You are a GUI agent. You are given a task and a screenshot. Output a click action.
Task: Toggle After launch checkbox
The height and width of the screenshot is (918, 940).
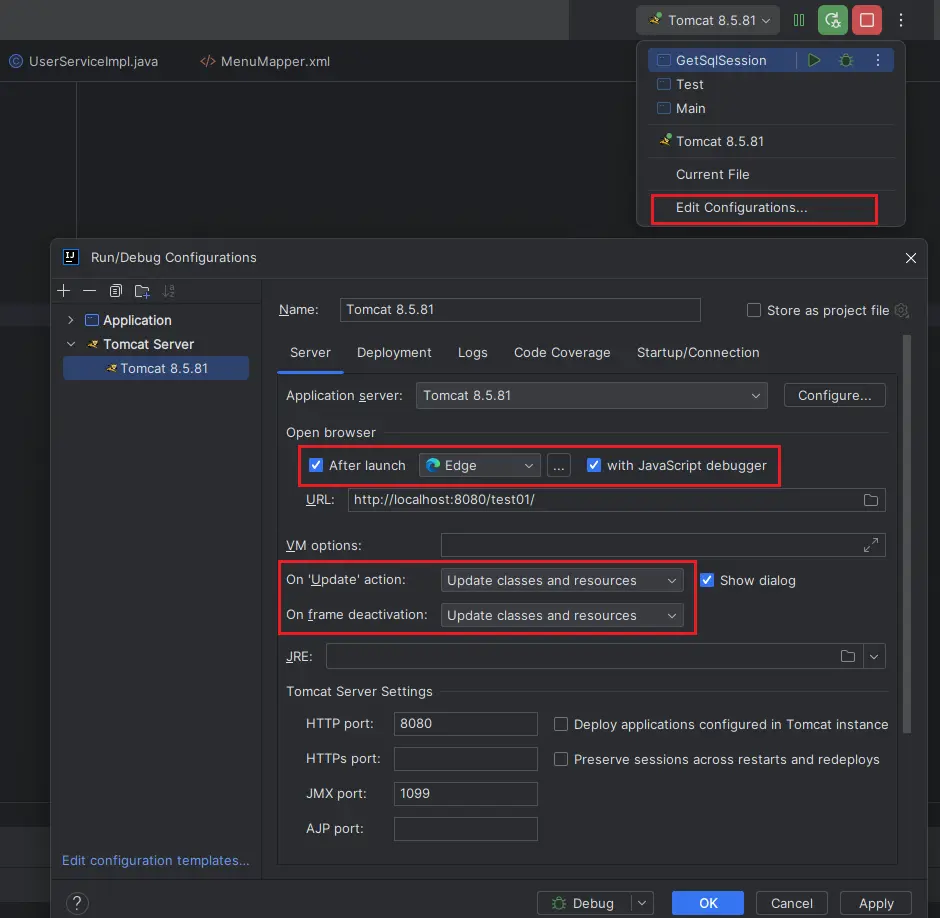316,465
